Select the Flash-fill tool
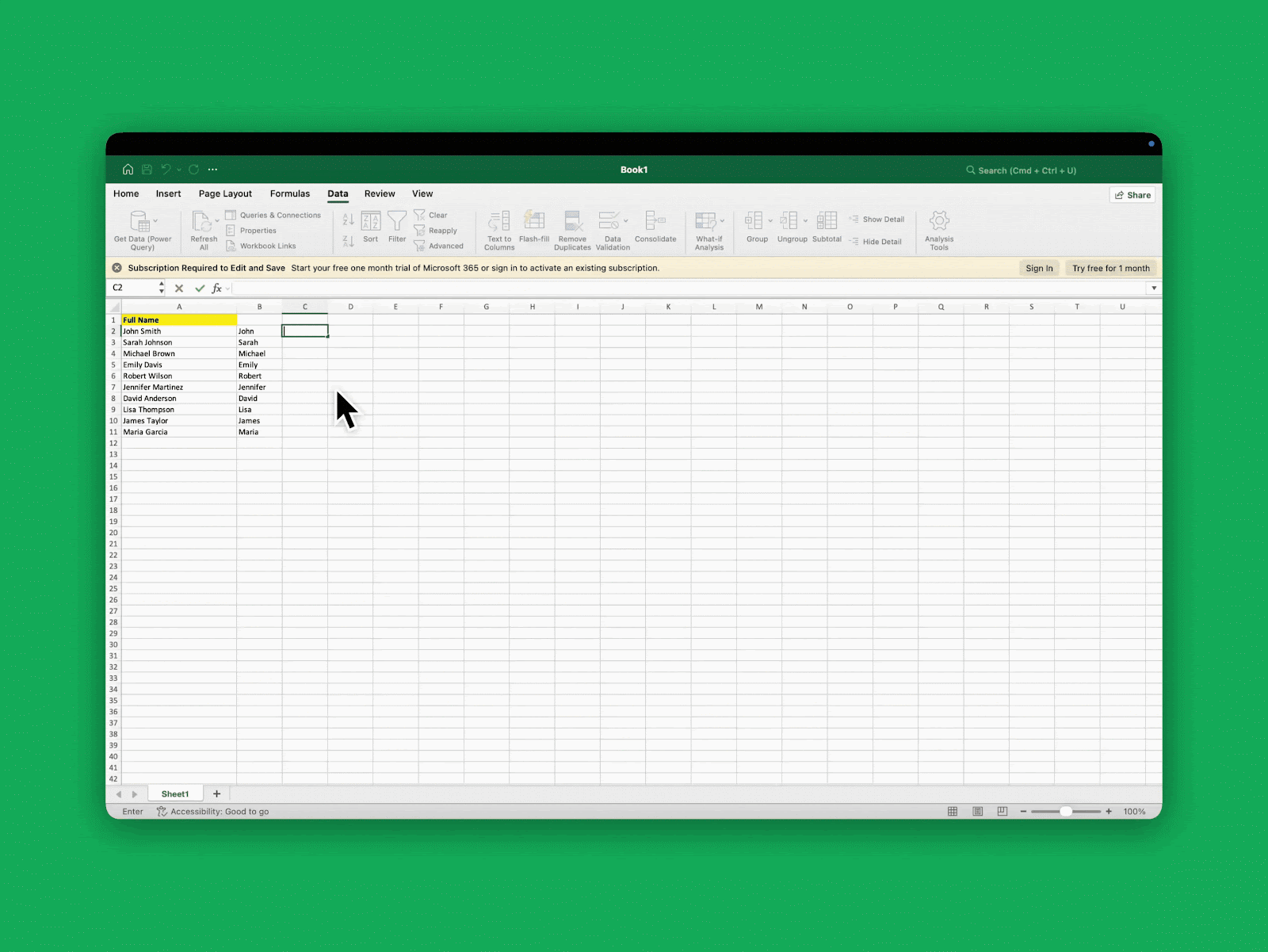The height and width of the screenshot is (952, 1268). (534, 229)
